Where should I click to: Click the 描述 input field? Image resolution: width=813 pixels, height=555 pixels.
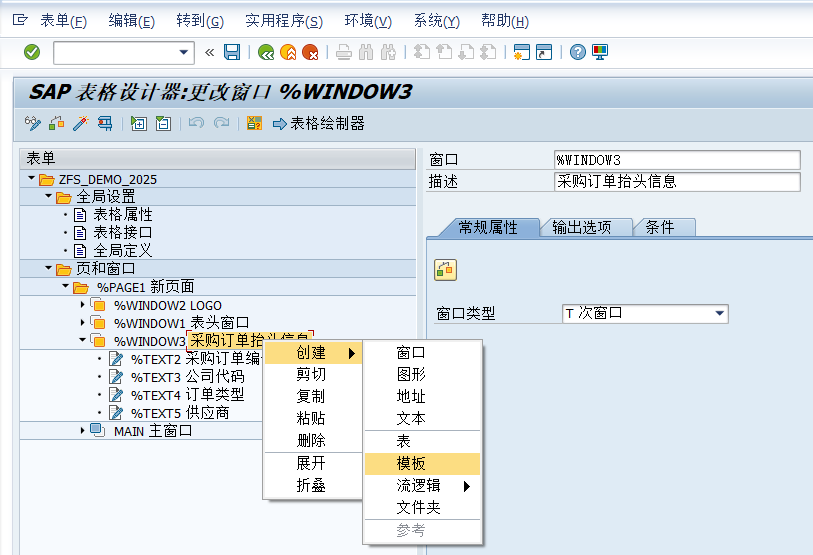(677, 182)
